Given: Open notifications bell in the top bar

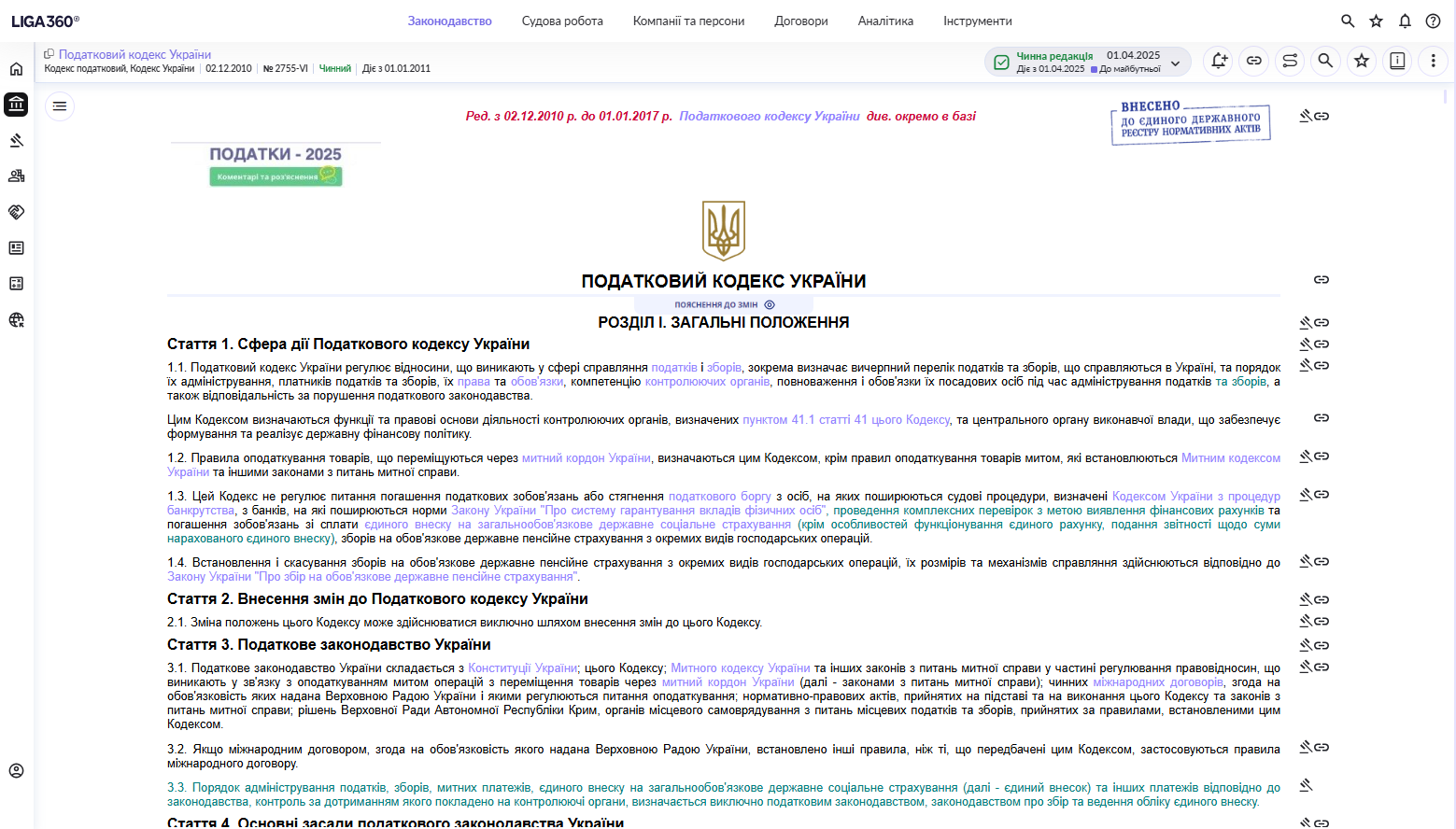Looking at the screenshot, I should click(x=1405, y=21).
